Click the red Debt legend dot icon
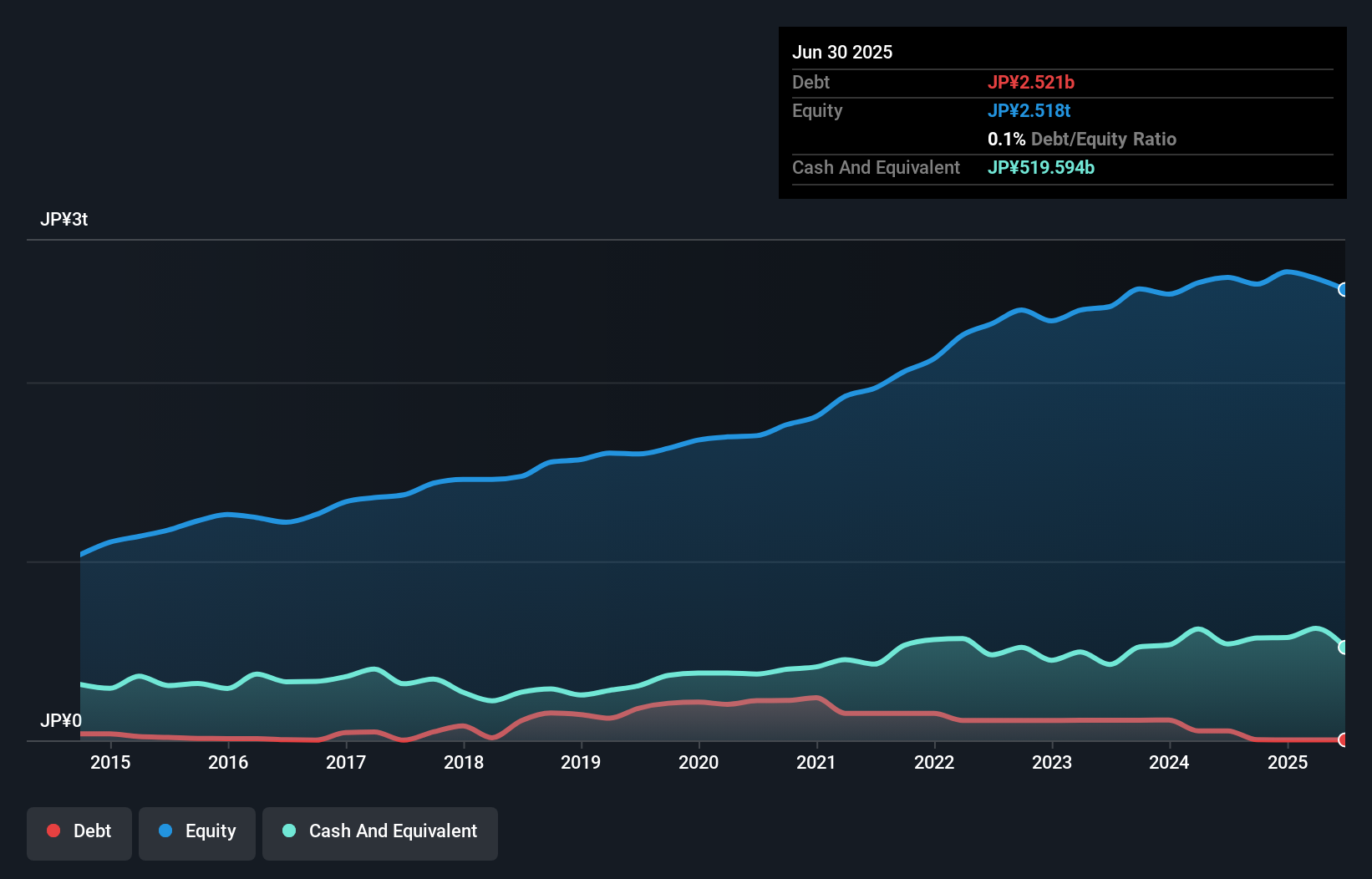 (x=53, y=831)
